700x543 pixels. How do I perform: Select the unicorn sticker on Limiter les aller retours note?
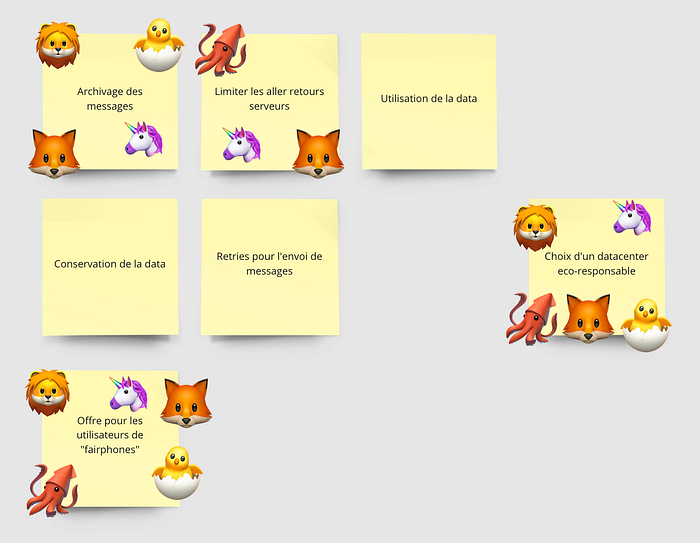click(x=242, y=144)
